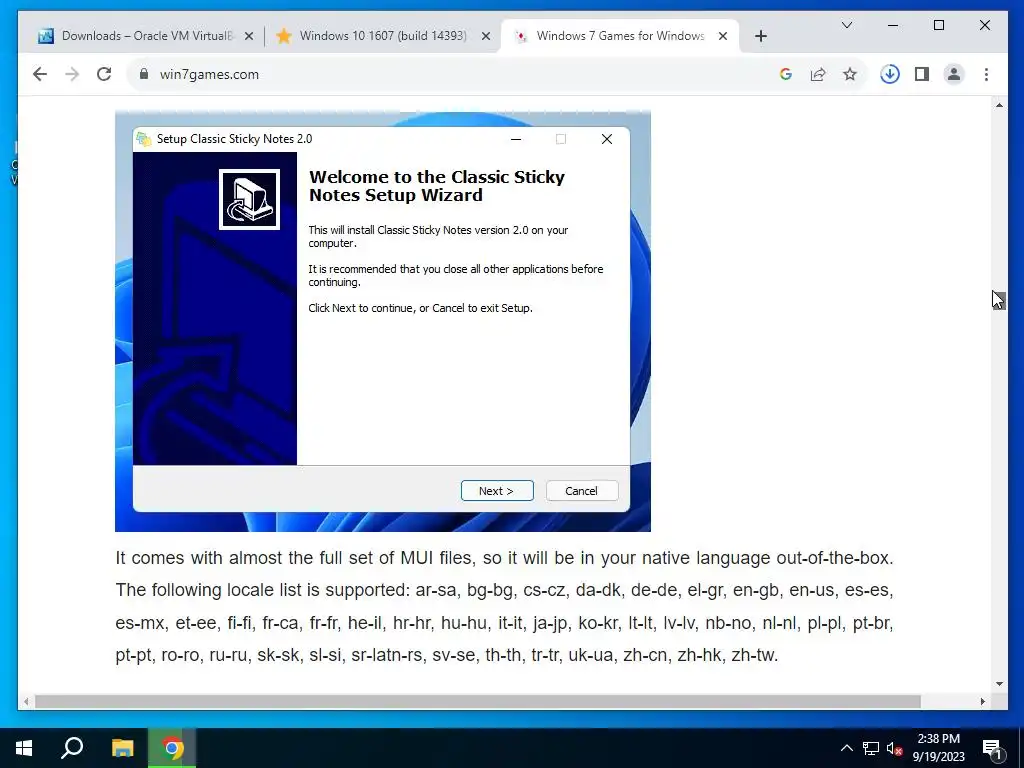Click the text 'The following locale list is supported'
The width and height of the screenshot is (1024, 768).
pyautogui.click(x=263, y=590)
